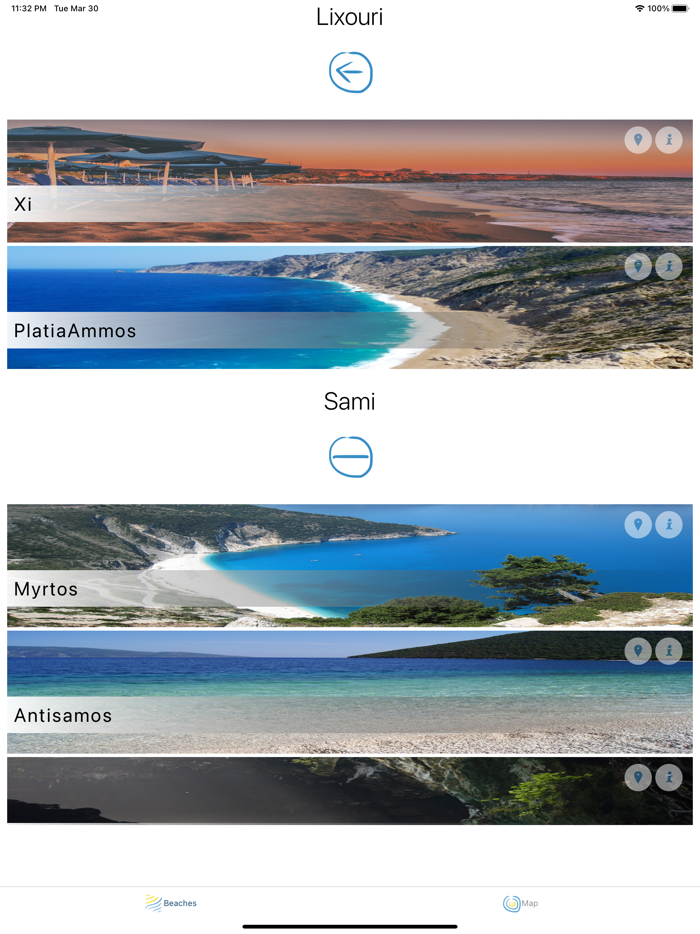Open map pin for Myrtos beach
The image size is (700, 934).
point(637,525)
